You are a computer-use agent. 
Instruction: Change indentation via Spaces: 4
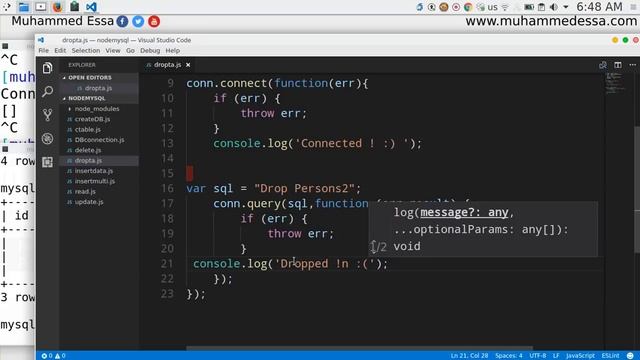coord(509,356)
